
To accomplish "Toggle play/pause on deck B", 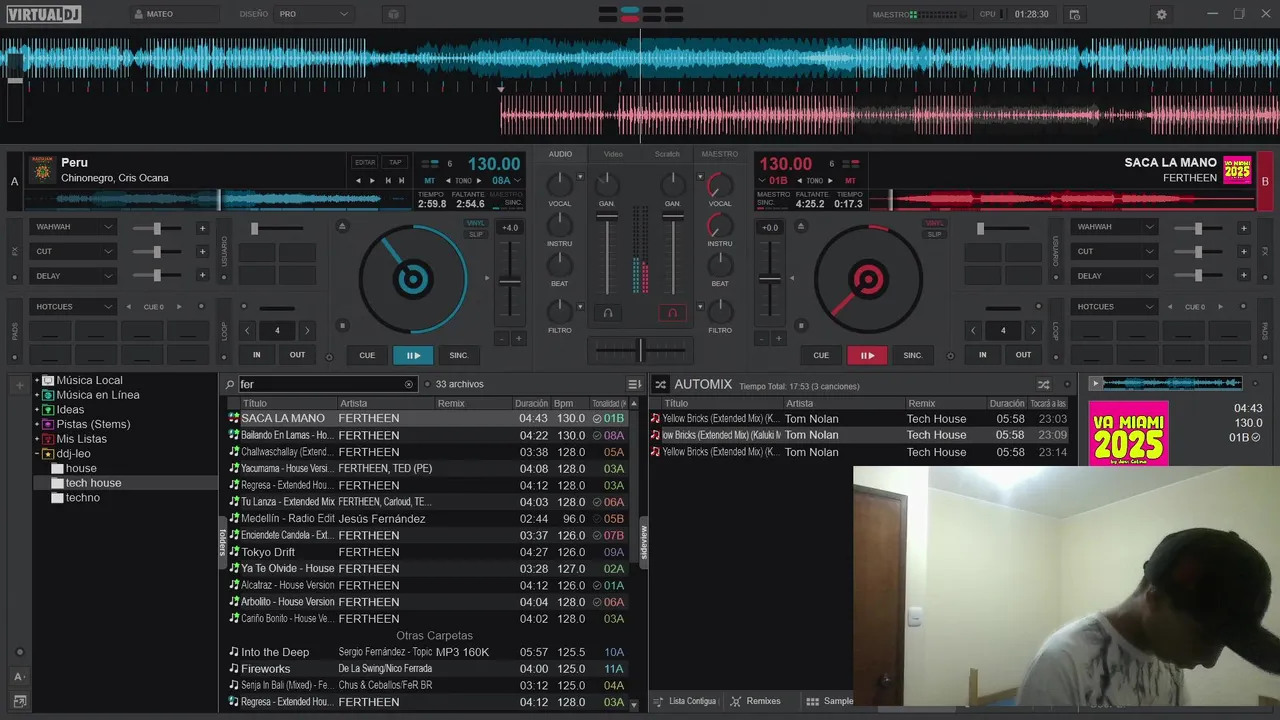I will point(867,355).
